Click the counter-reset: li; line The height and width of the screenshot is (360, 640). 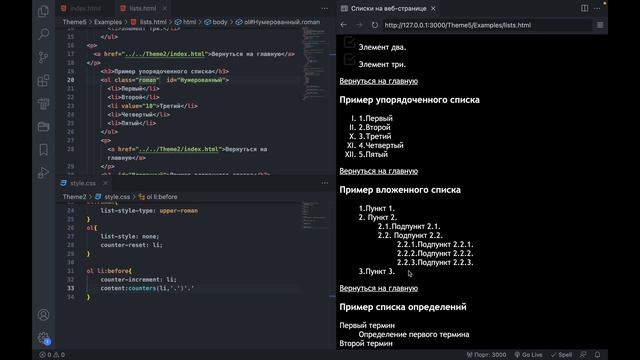(x=131, y=245)
